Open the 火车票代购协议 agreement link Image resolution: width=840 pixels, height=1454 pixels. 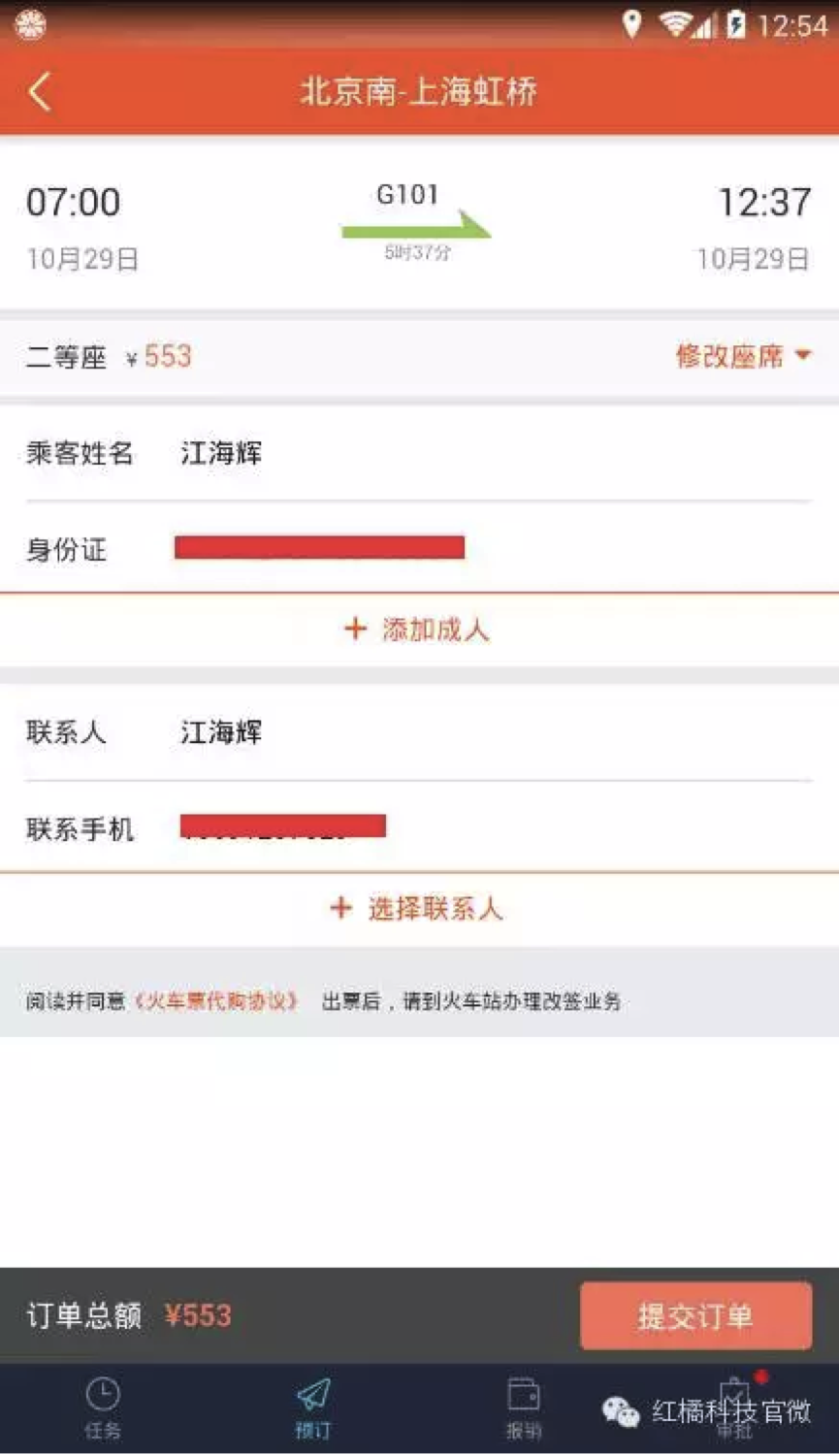click(216, 1001)
